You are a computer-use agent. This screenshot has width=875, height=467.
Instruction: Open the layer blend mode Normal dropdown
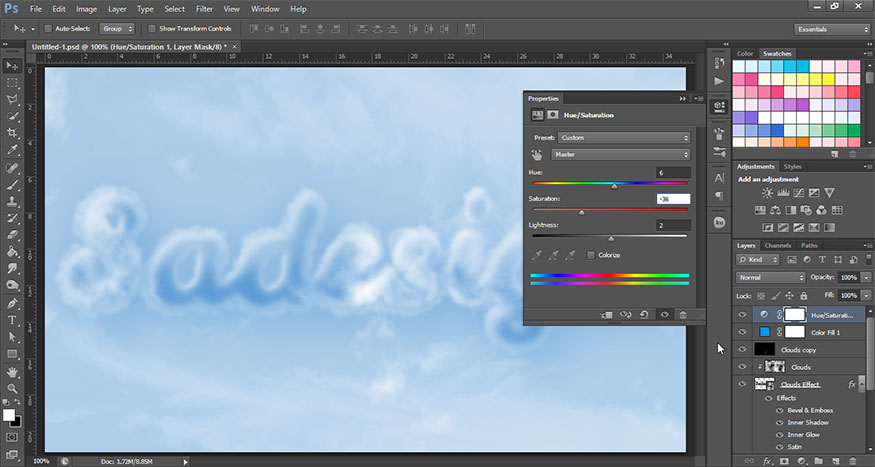coord(770,277)
